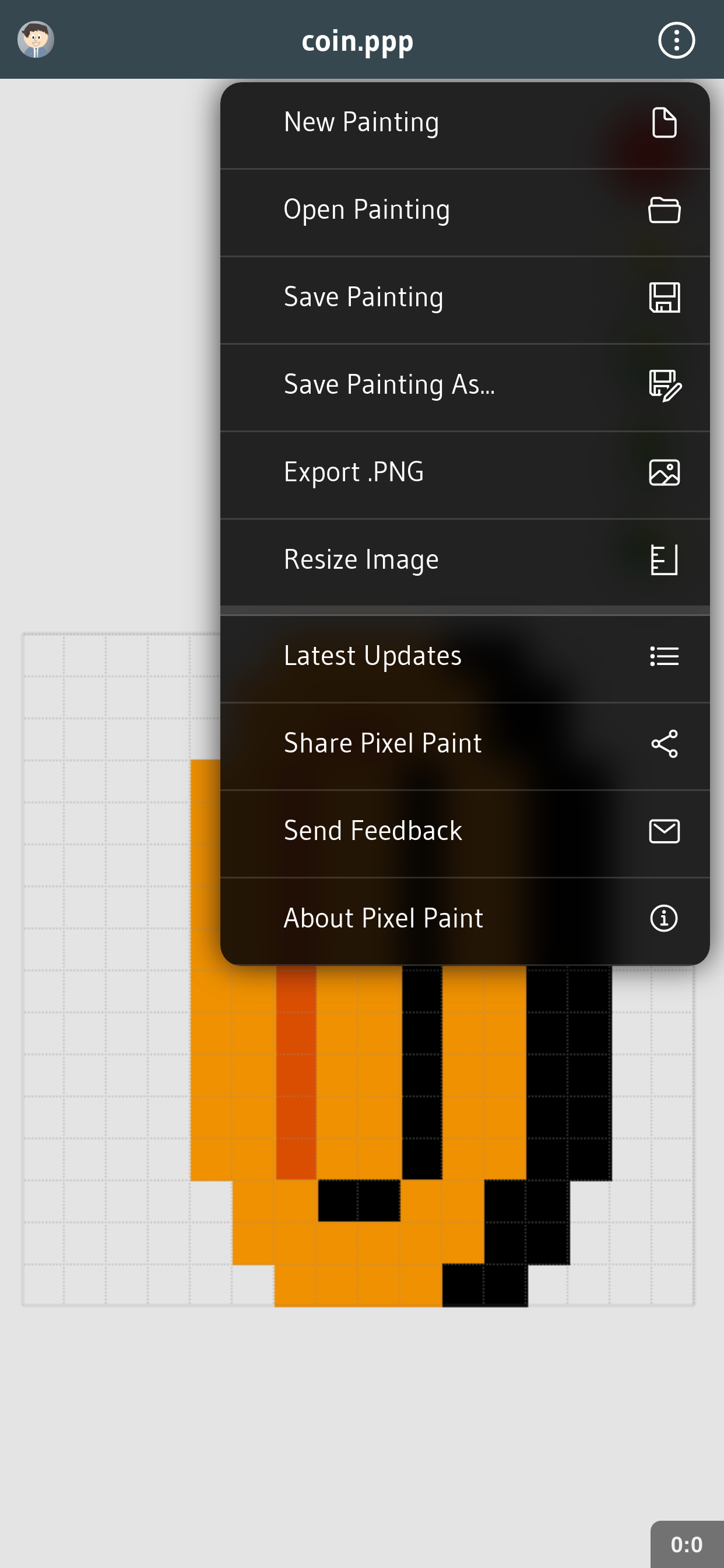Select Export .PNG menu item
Image resolution: width=724 pixels, height=1568 pixels.
click(x=353, y=473)
